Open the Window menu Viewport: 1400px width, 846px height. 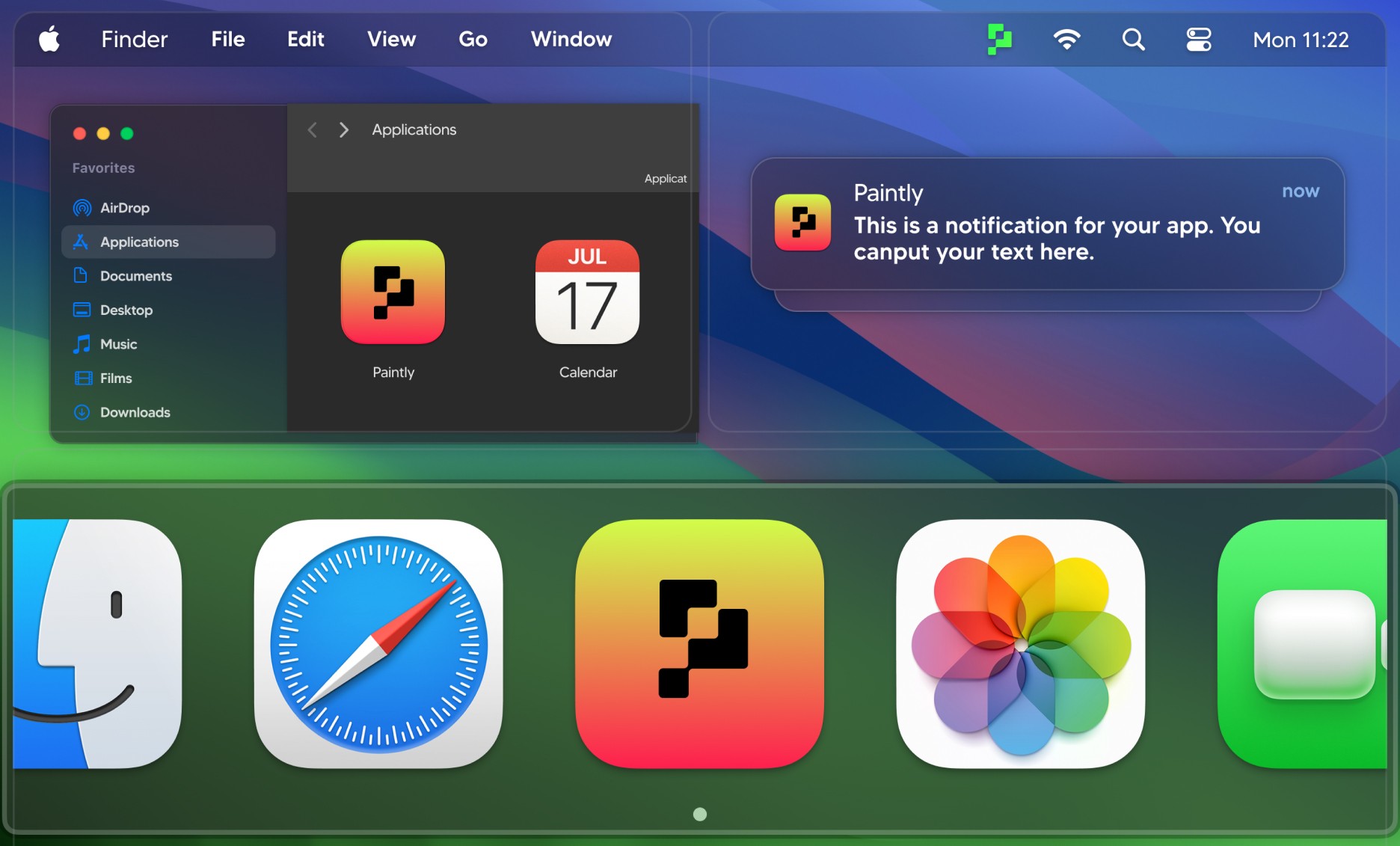tap(571, 39)
